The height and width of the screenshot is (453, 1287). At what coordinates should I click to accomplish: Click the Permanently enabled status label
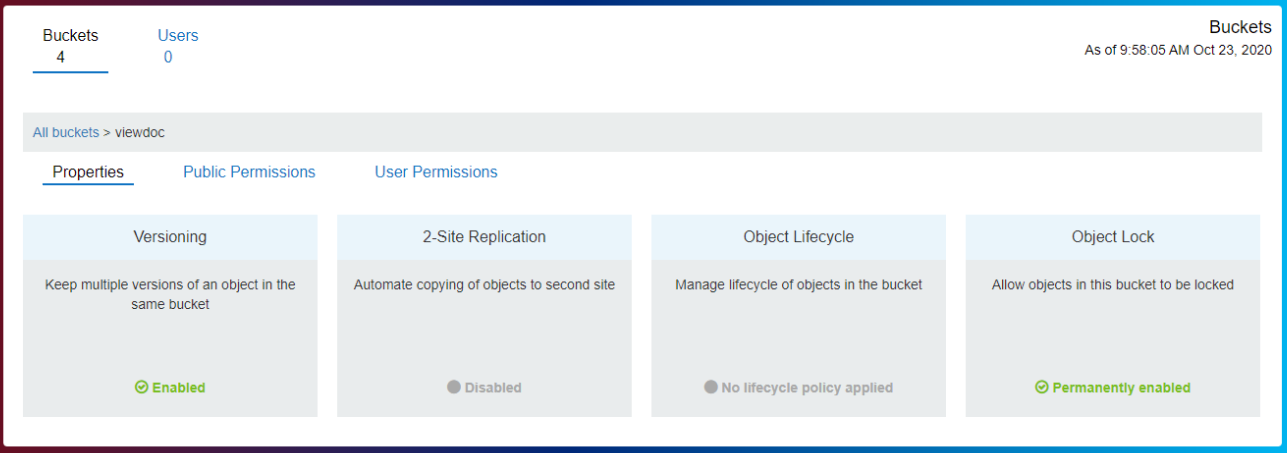point(1121,388)
